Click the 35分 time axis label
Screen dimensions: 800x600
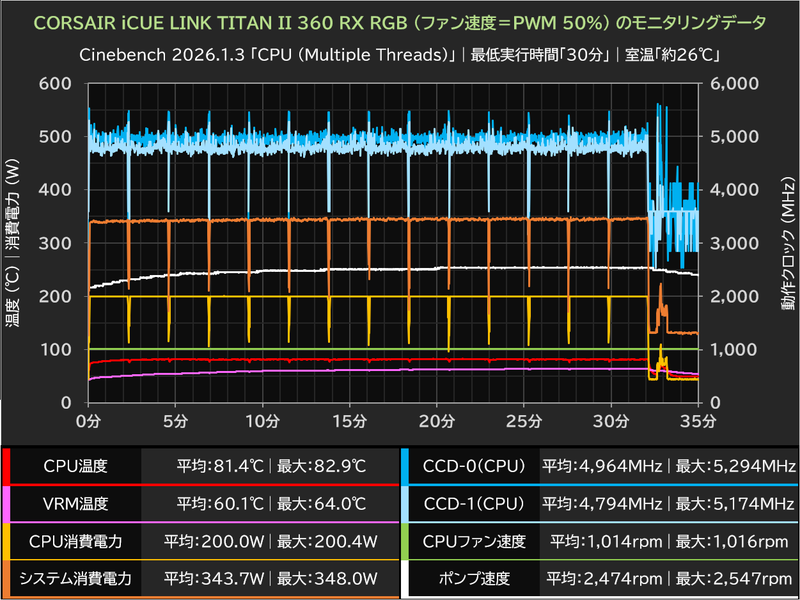coord(698,421)
